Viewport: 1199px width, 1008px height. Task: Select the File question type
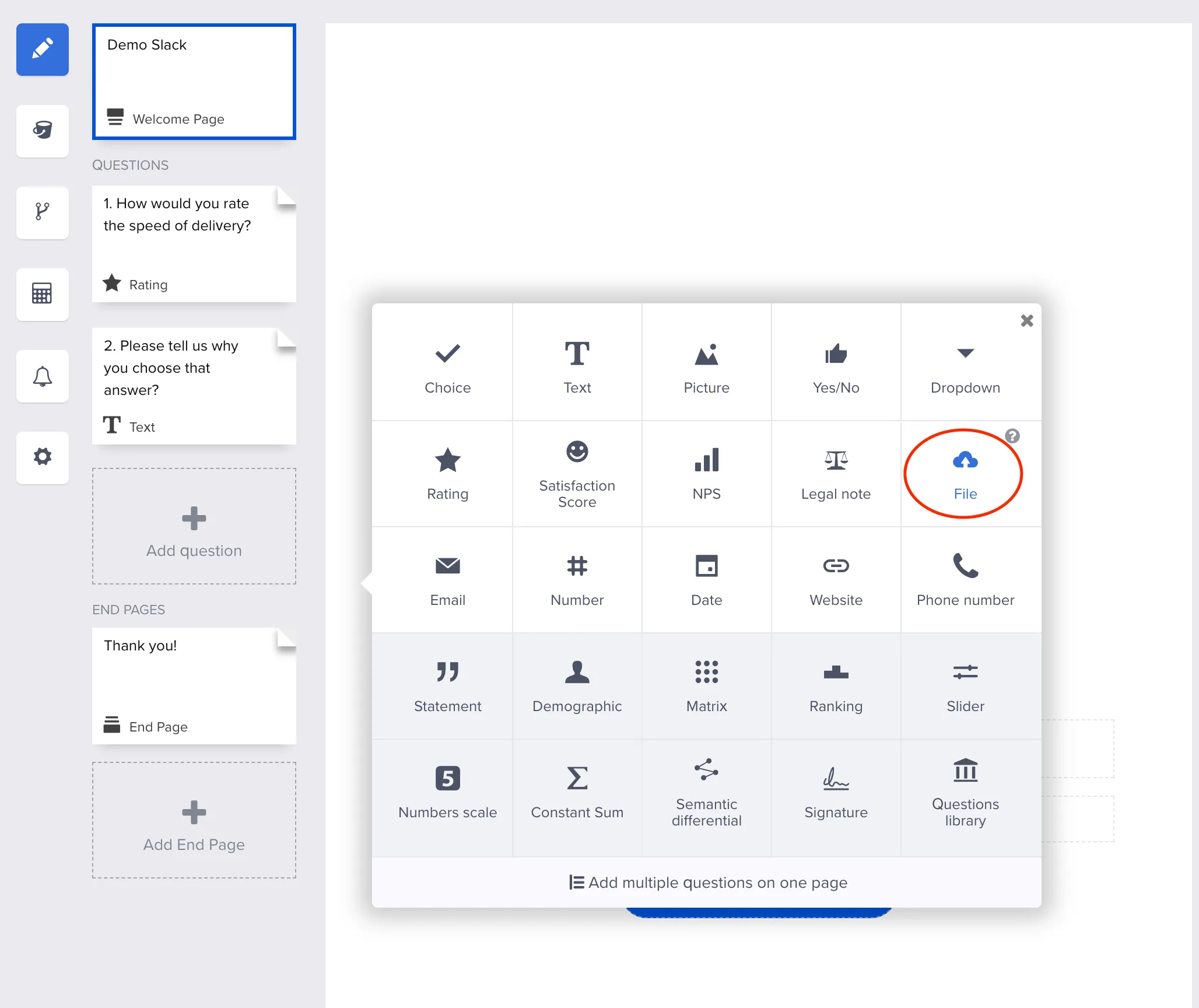964,474
